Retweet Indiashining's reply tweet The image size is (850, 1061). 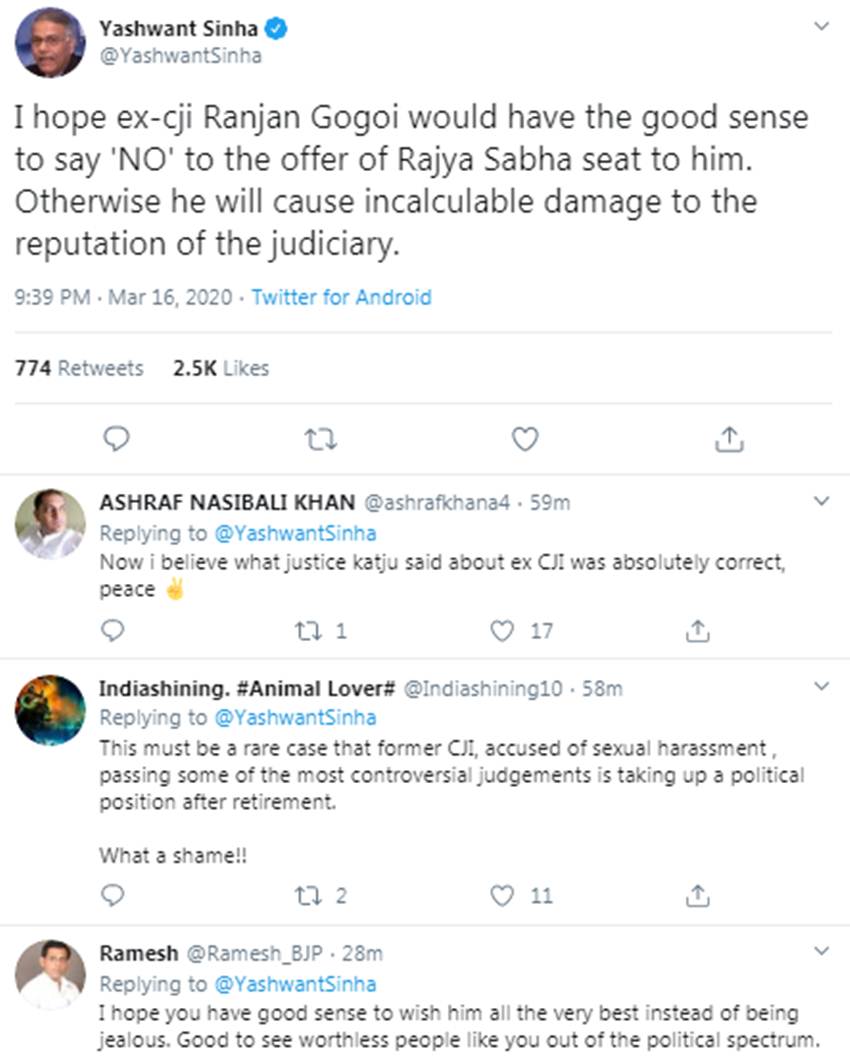point(307,894)
